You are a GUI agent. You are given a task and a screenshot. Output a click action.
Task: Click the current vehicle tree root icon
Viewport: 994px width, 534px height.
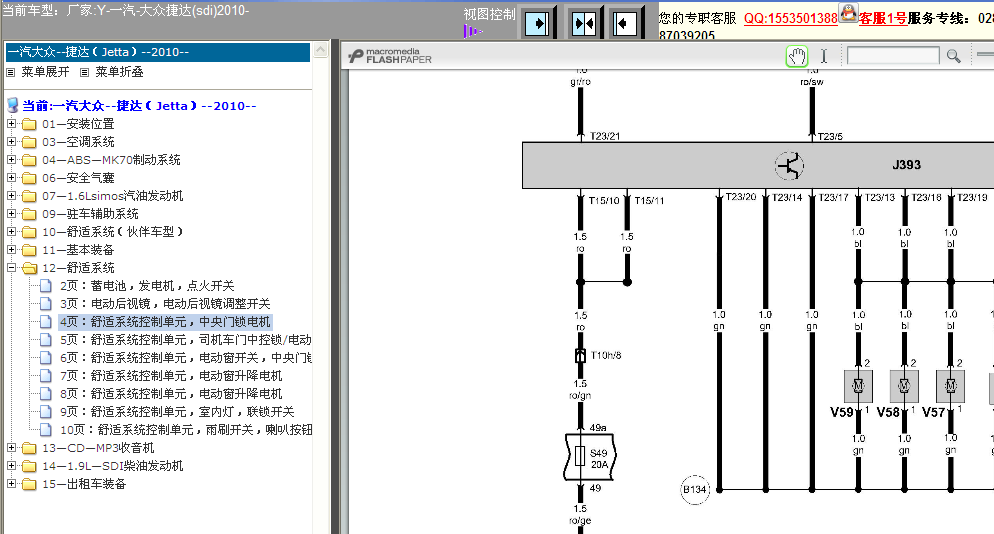(13, 105)
